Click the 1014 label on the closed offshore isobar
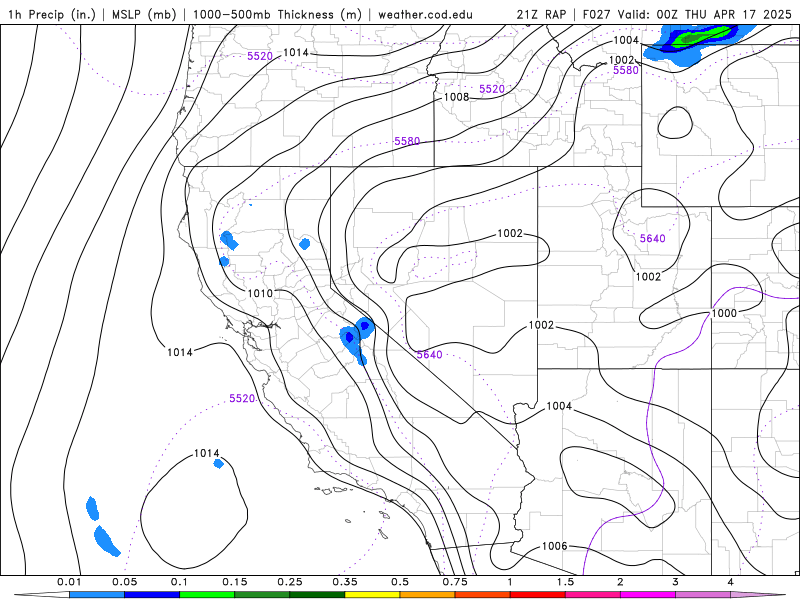 tap(207, 453)
